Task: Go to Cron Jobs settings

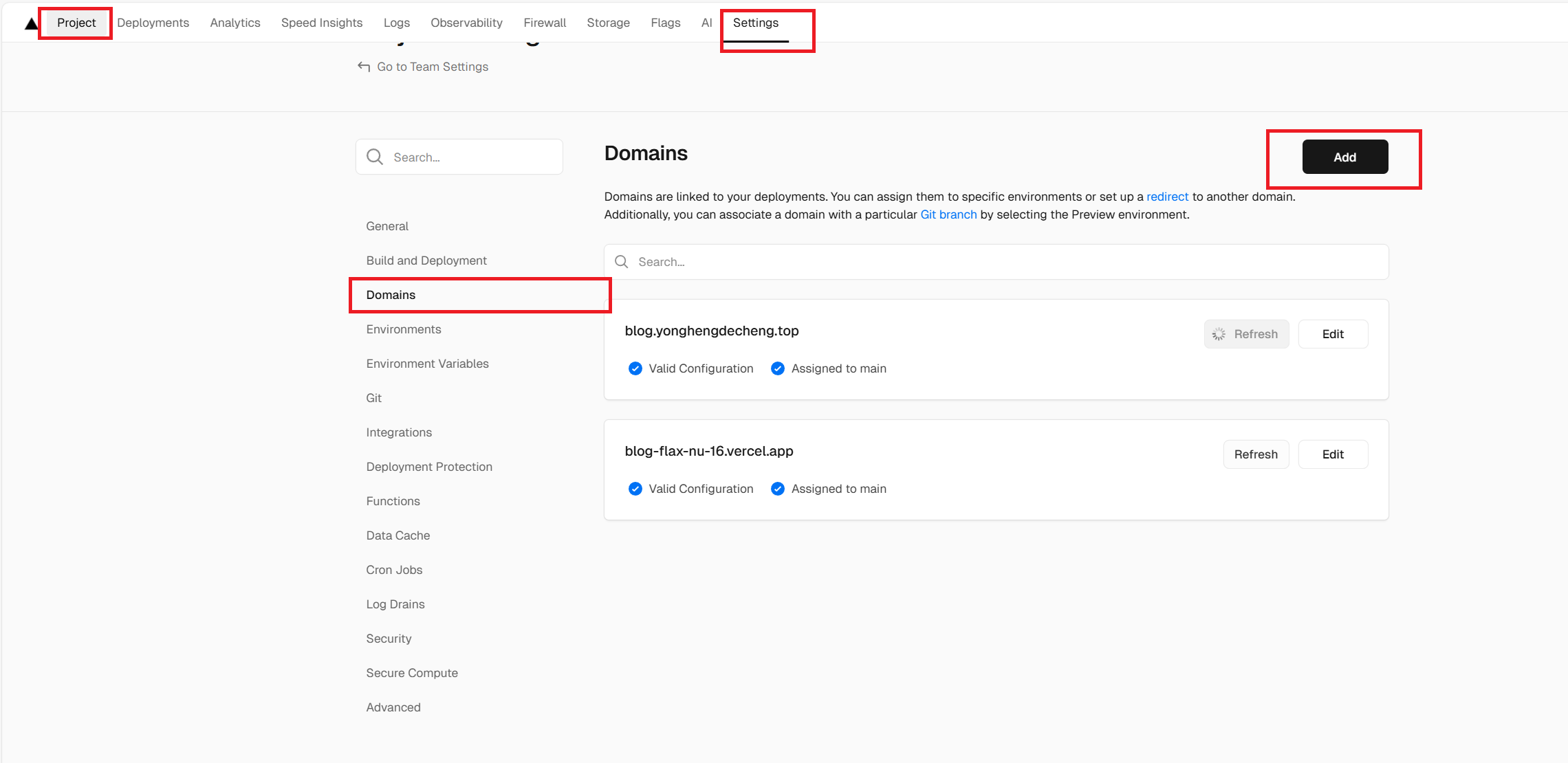Action: click(x=394, y=570)
